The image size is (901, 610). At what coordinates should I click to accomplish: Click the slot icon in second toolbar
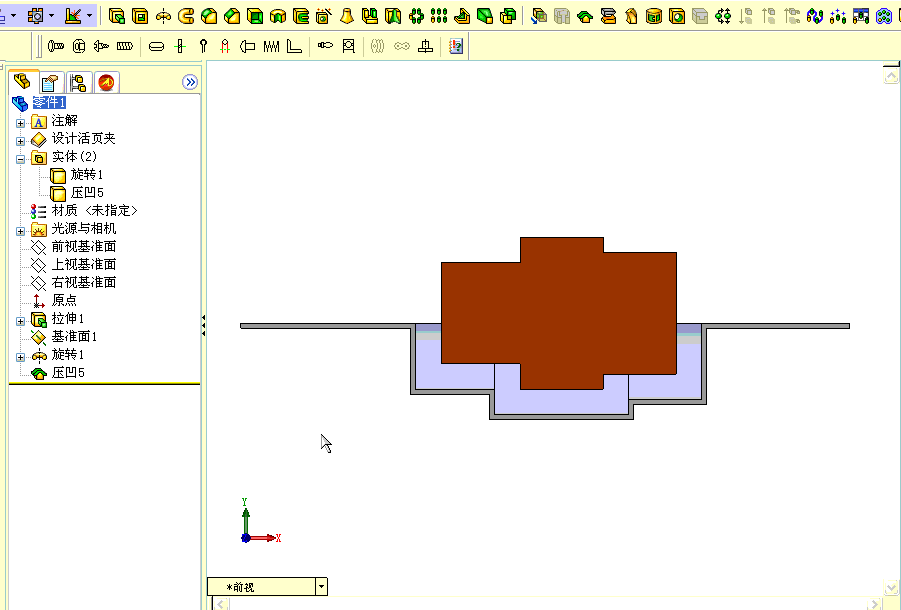156,47
